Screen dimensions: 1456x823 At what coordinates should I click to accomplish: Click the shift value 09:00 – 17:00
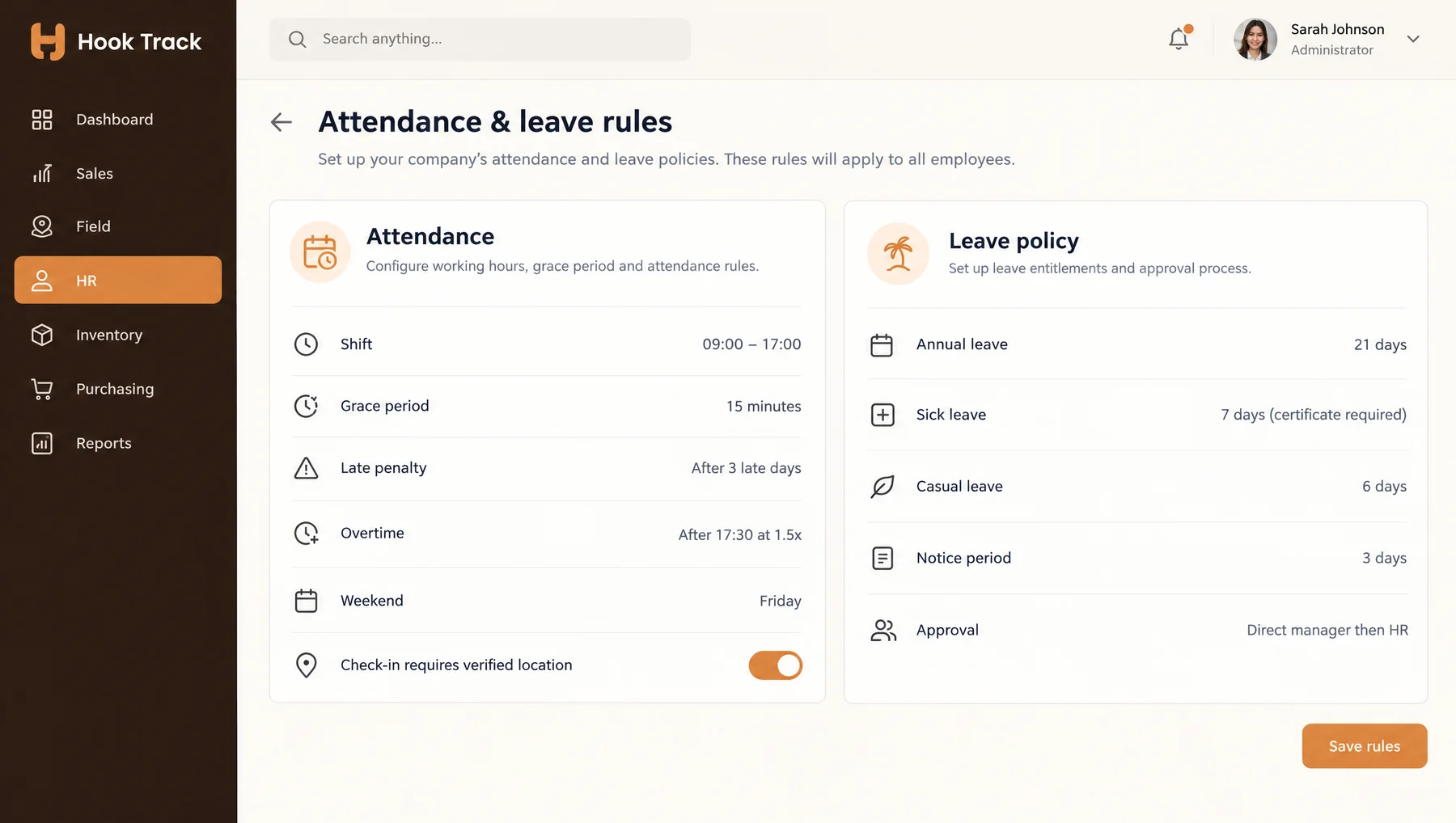[x=751, y=344]
